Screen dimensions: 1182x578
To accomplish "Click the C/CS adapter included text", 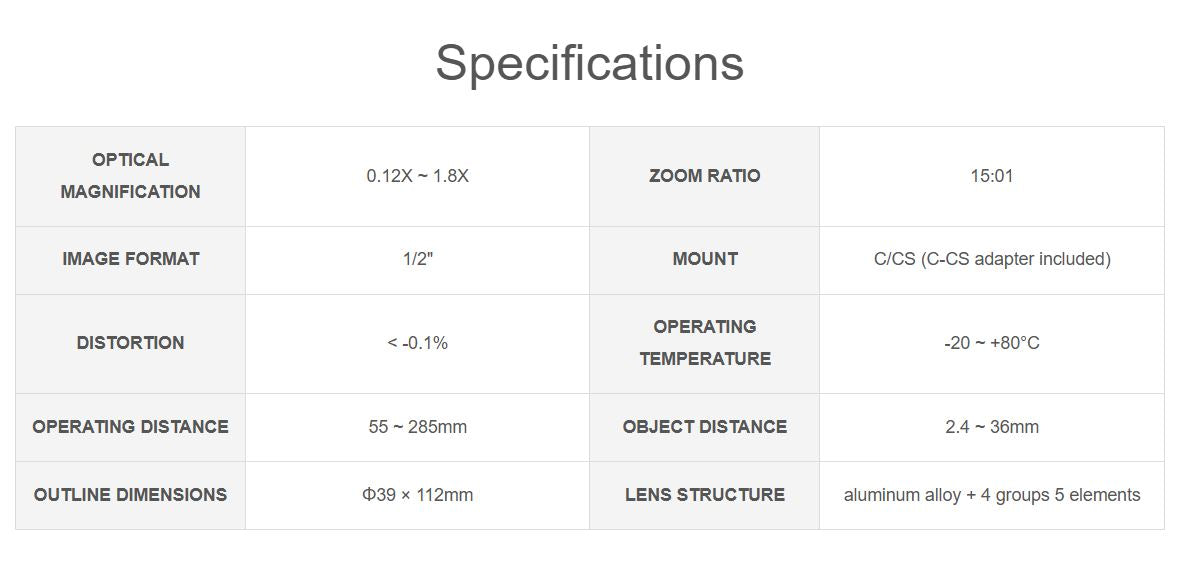I will [x=991, y=259].
